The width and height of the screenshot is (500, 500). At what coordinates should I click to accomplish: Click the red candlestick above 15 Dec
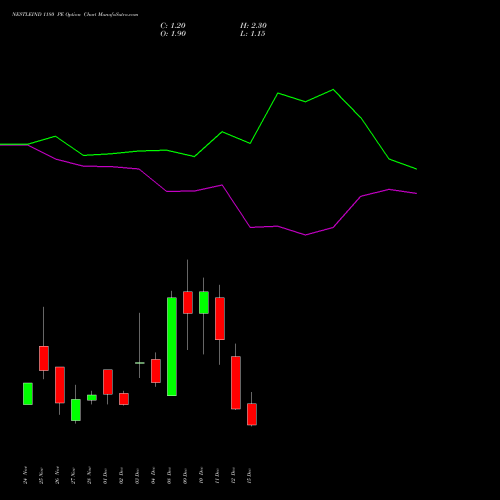[252, 414]
